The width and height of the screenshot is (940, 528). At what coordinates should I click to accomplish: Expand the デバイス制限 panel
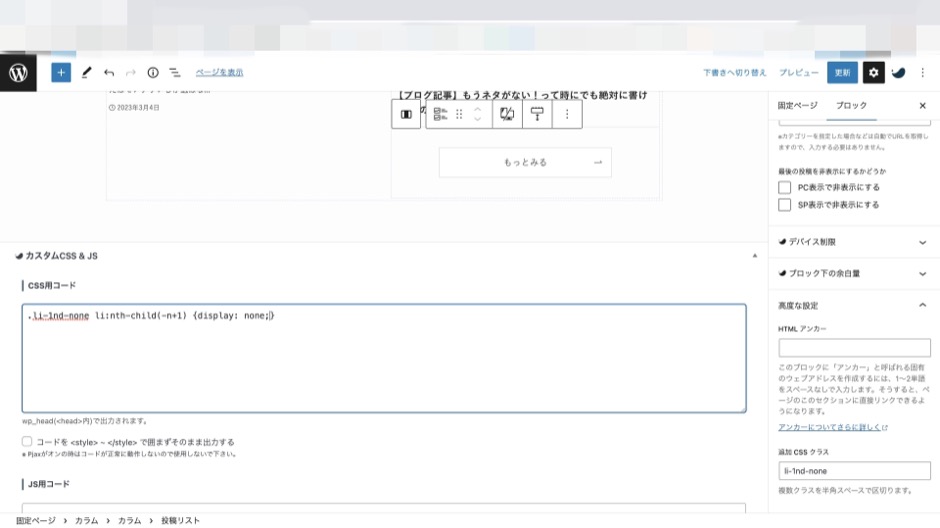pyautogui.click(x=854, y=242)
